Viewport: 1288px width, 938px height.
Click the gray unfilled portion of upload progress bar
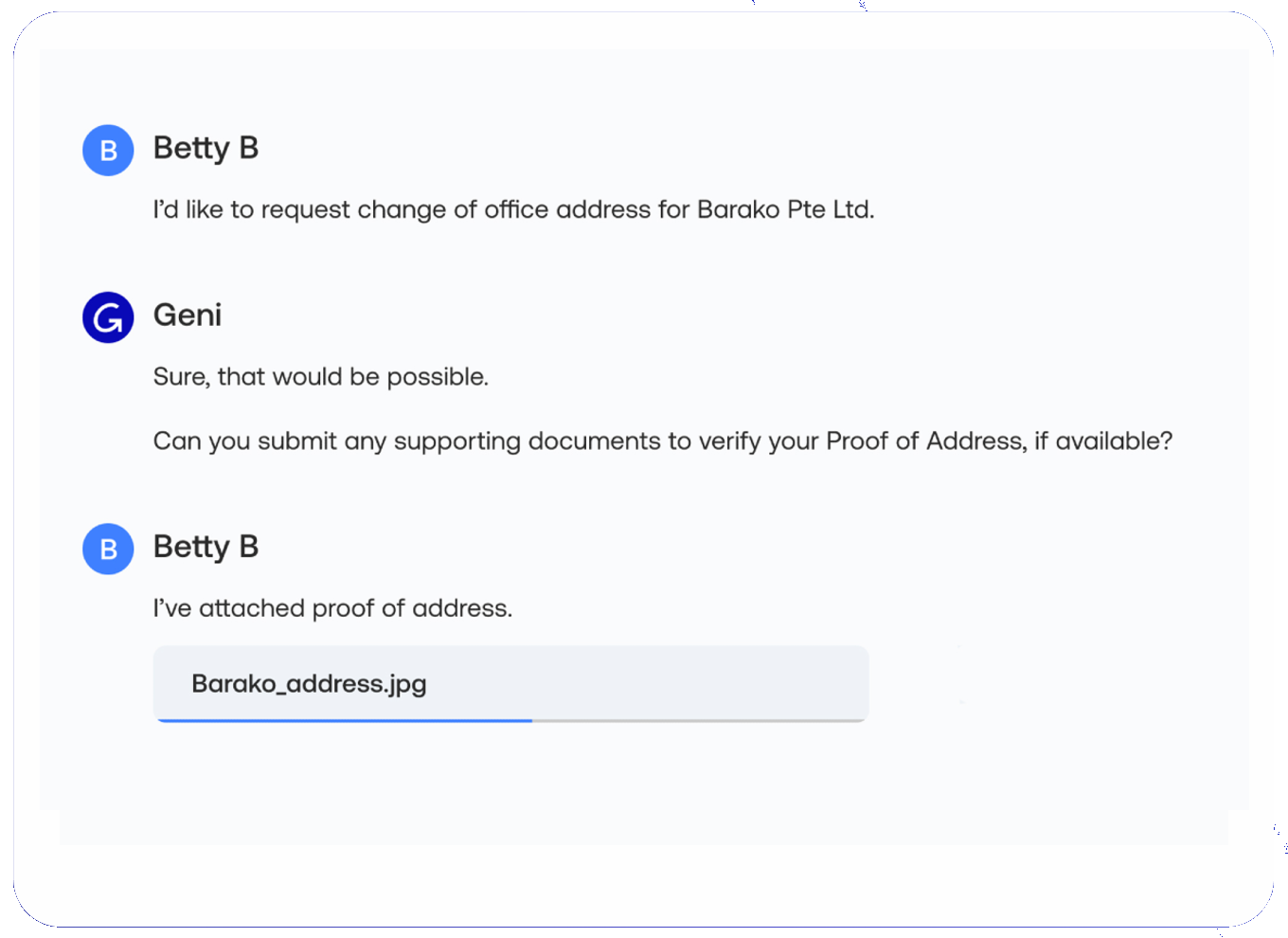pos(699,721)
